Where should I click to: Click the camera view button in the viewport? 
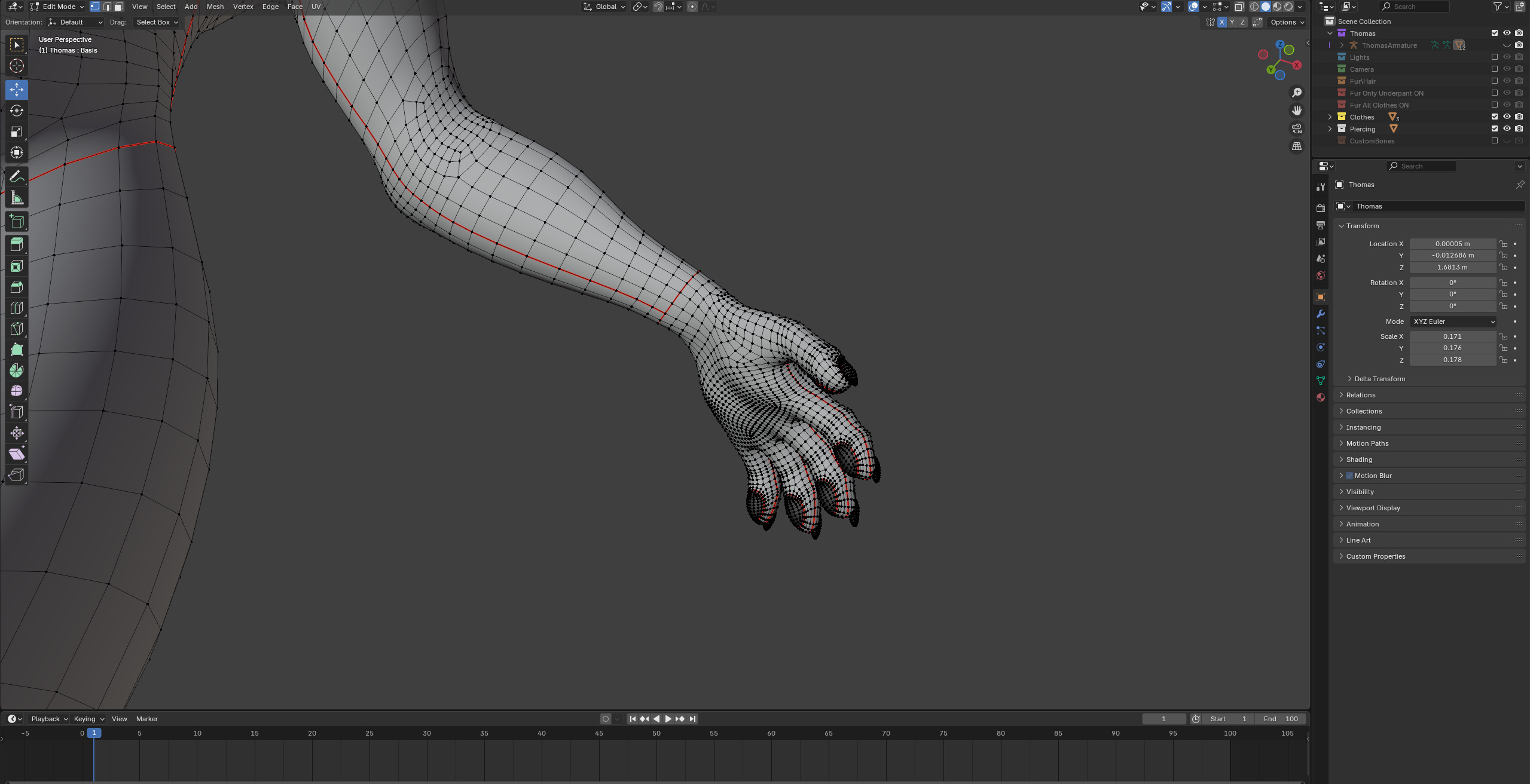1297,128
